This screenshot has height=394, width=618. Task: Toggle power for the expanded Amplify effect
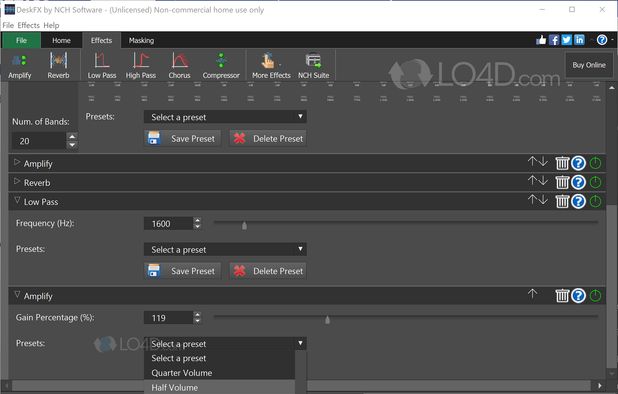(x=596, y=296)
